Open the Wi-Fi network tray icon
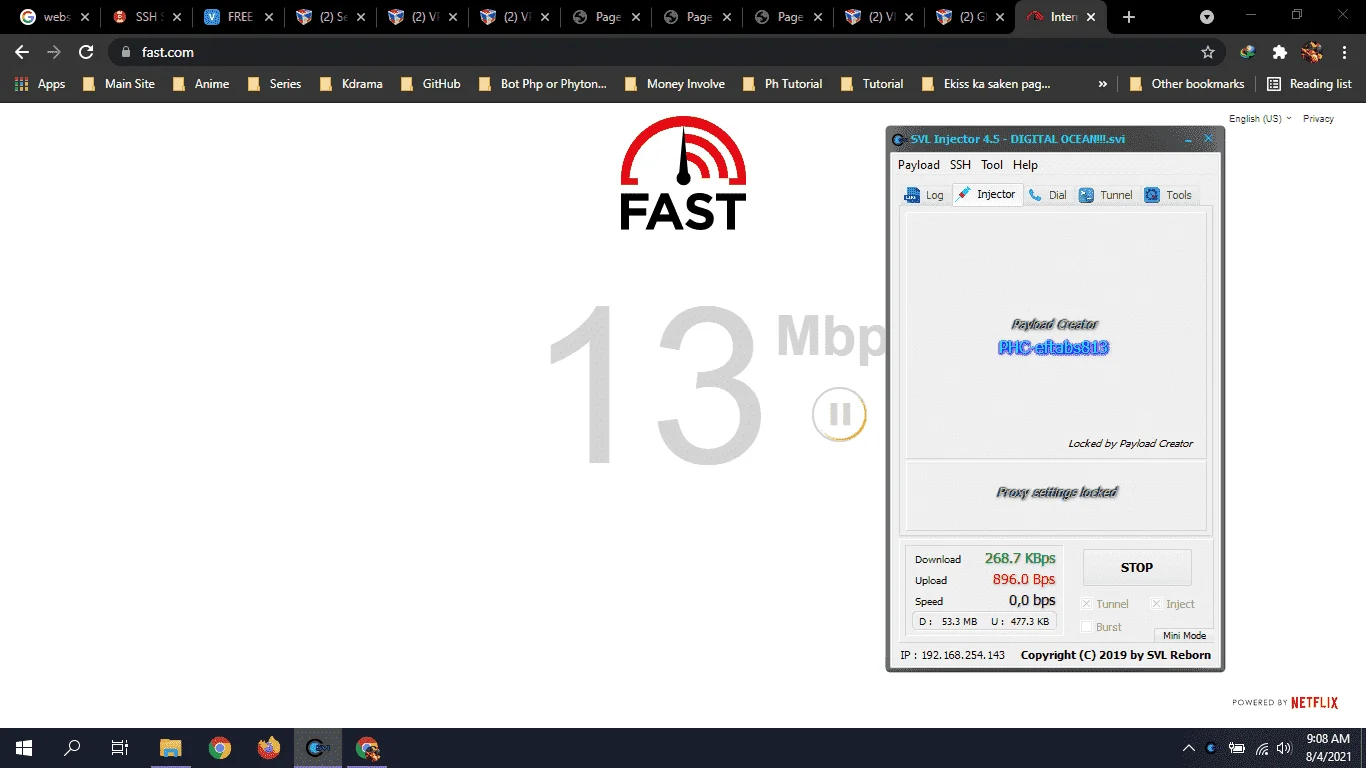The height and width of the screenshot is (768, 1366). click(x=1262, y=748)
